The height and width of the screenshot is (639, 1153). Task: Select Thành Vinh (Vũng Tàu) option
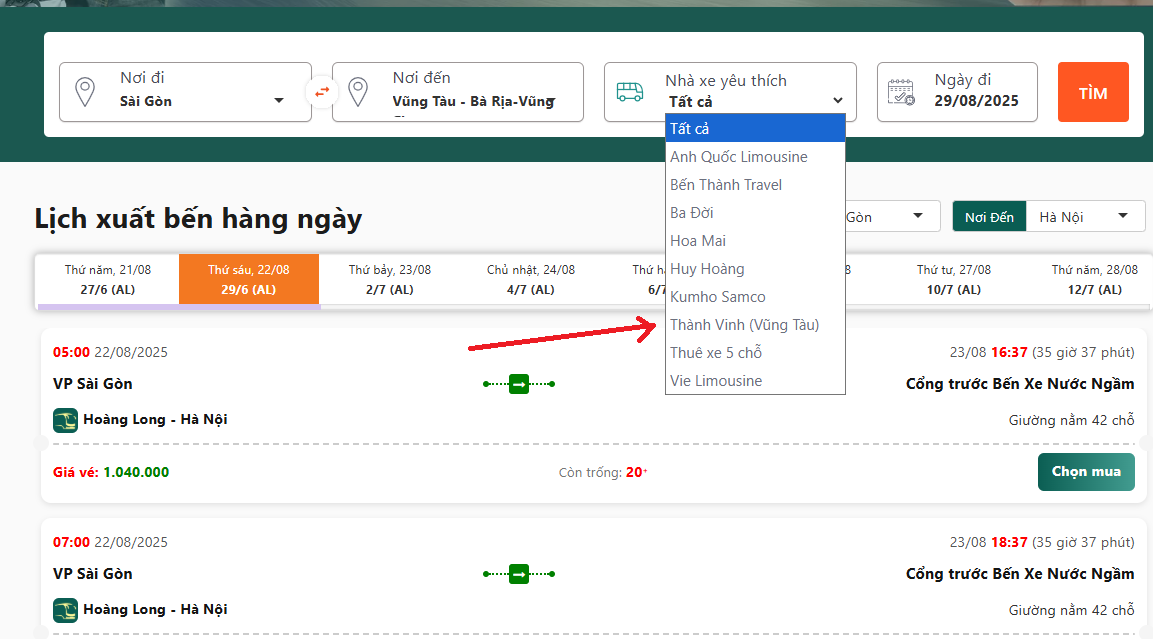coord(755,324)
